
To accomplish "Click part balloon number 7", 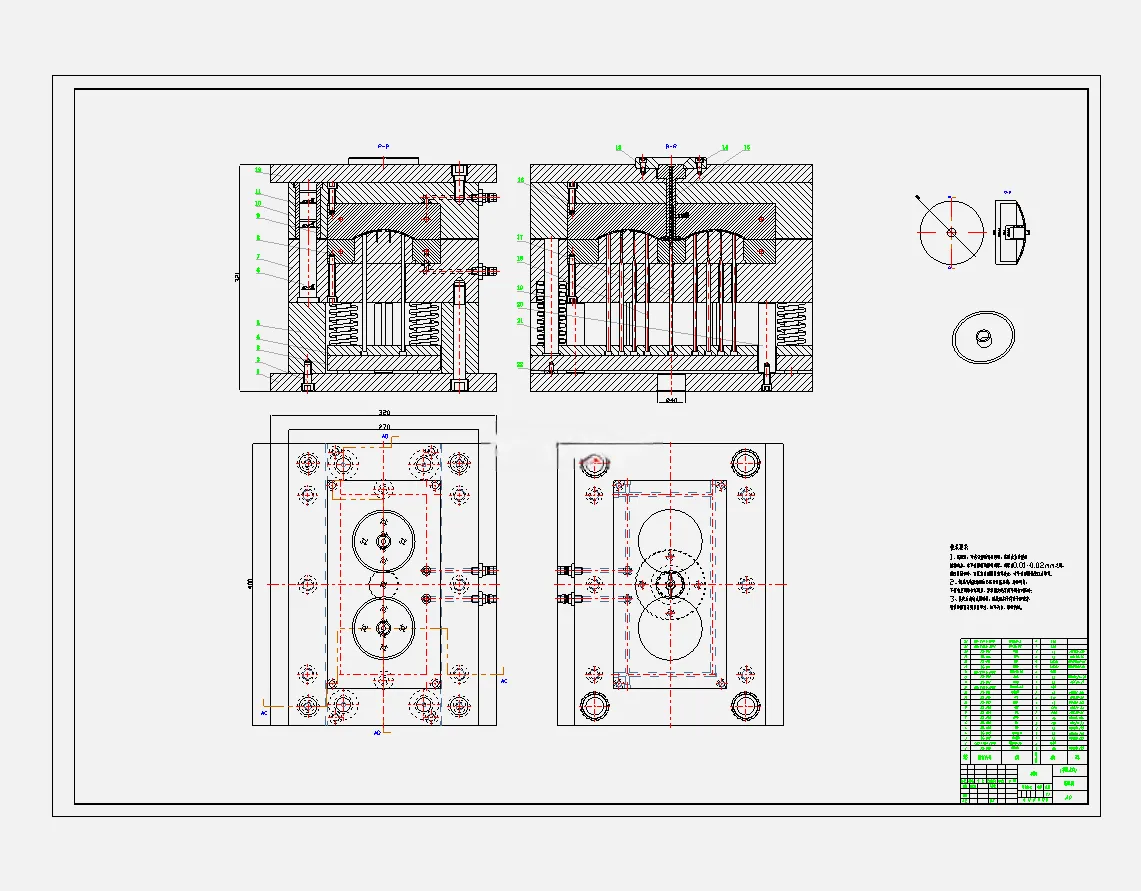I will [x=258, y=257].
